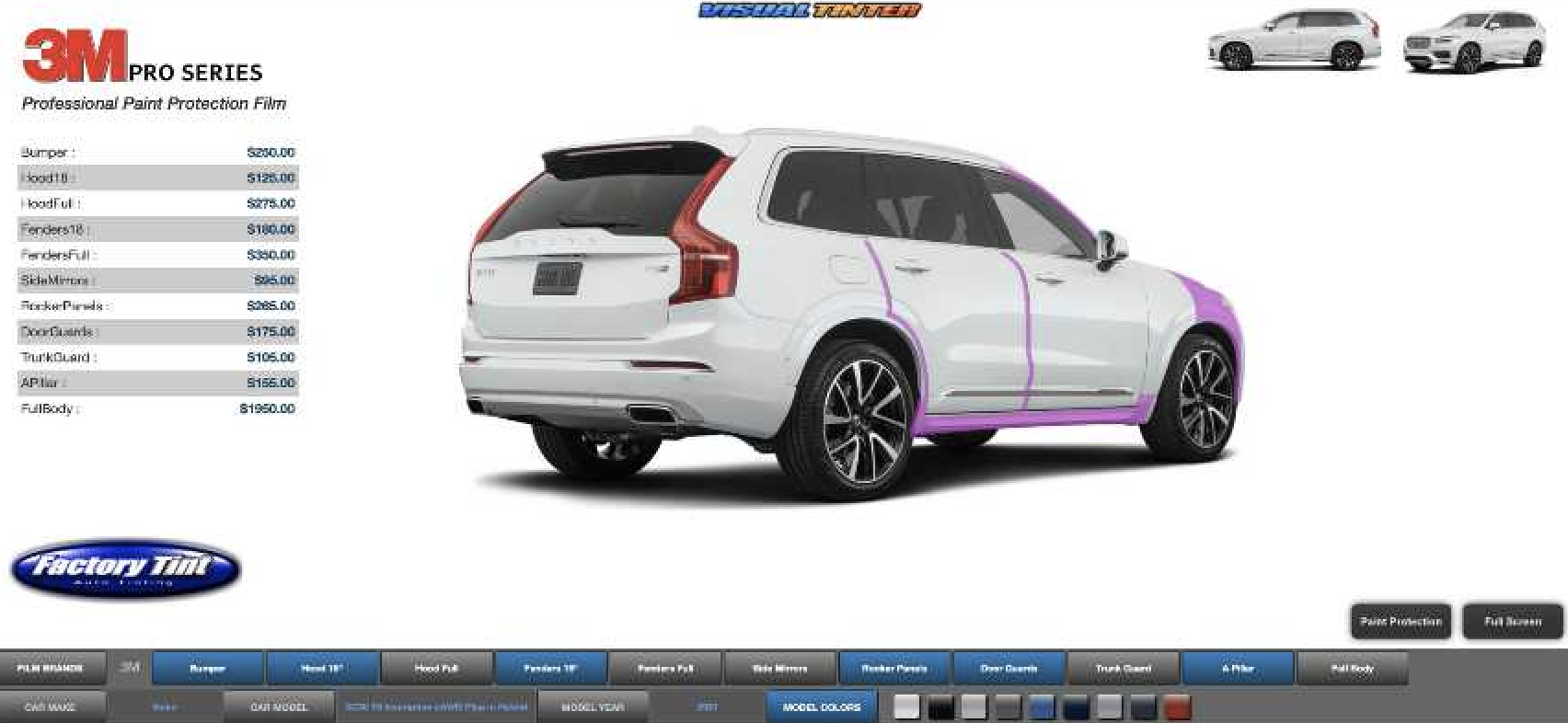The height and width of the screenshot is (723, 1568).
Task: Toggle the Side Mirrors film option
Action: coord(780,669)
